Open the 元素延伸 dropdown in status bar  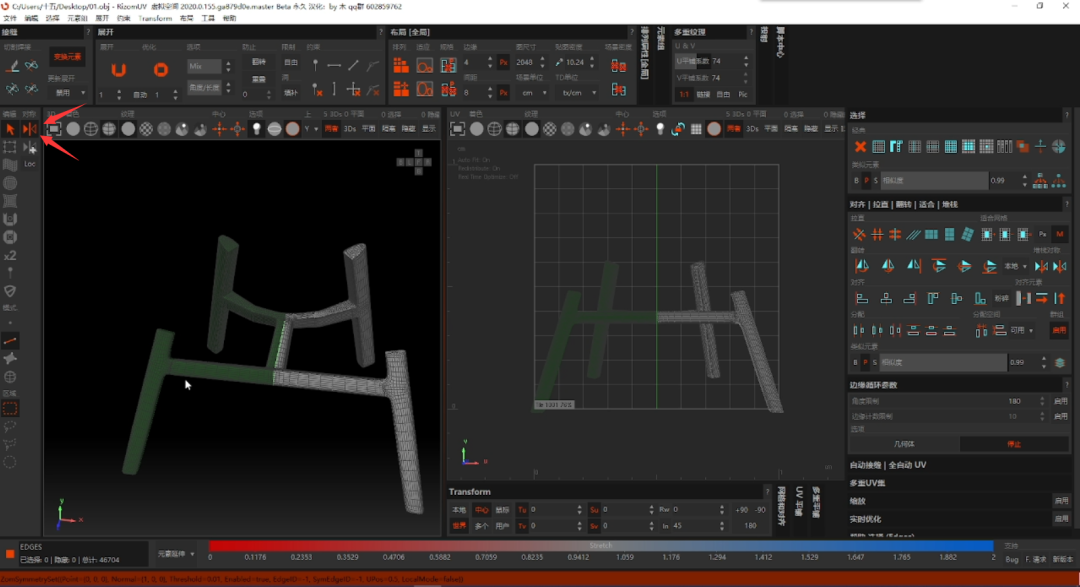click(176, 554)
